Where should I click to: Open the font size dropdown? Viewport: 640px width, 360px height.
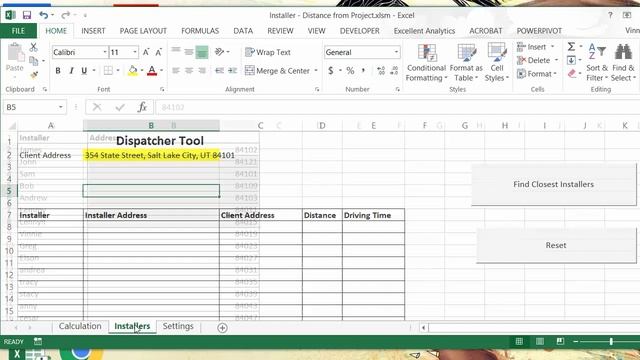tap(135, 52)
